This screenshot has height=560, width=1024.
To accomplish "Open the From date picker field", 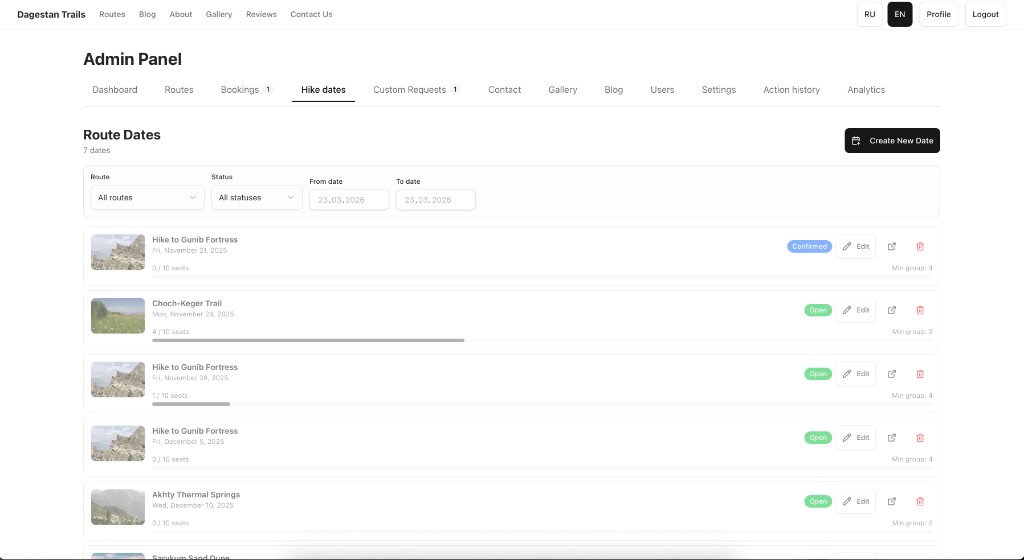I will pos(348,200).
